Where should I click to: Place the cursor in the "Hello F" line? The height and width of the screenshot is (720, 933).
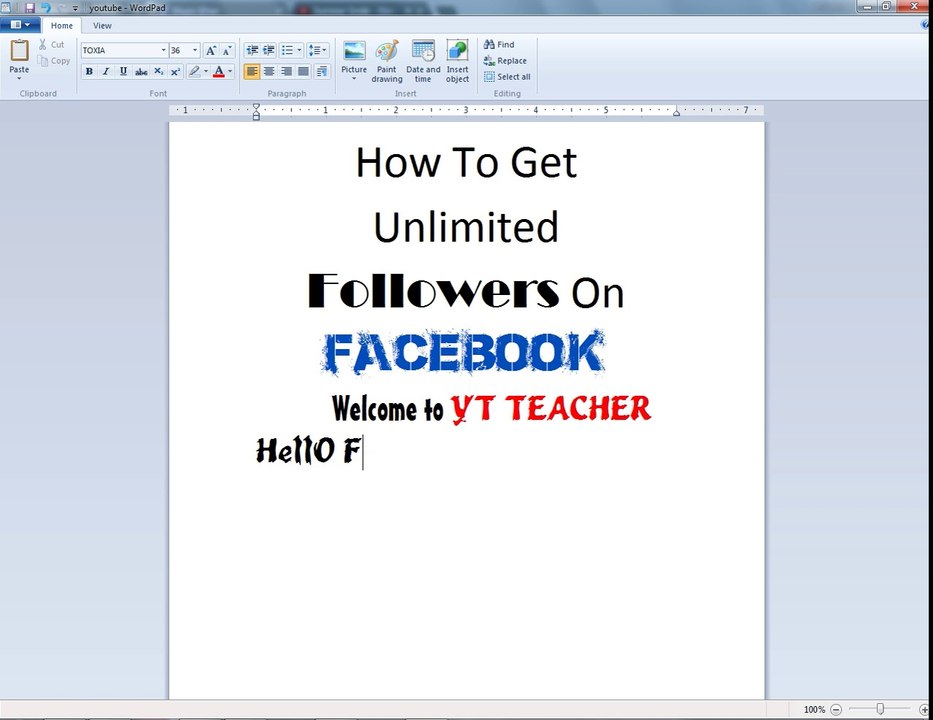(308, 450)
